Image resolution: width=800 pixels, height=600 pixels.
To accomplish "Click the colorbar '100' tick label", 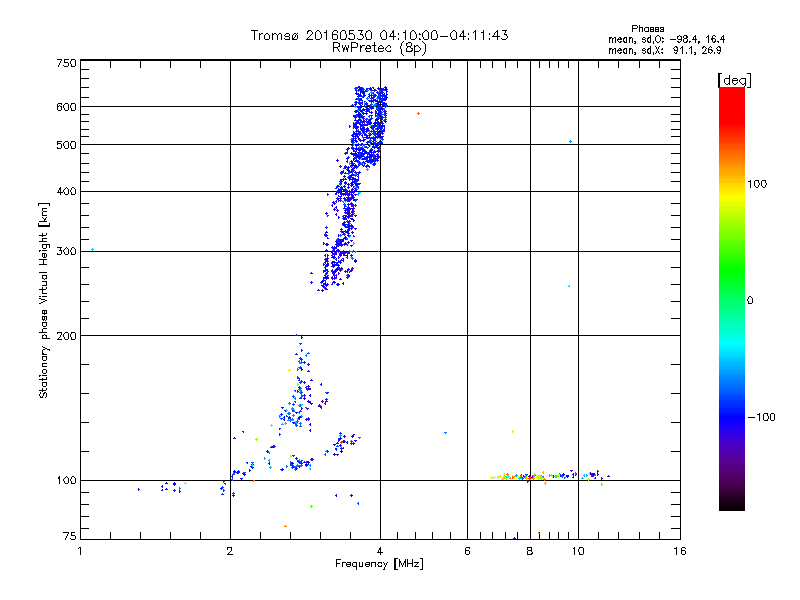I will click(x=757, y=184).
